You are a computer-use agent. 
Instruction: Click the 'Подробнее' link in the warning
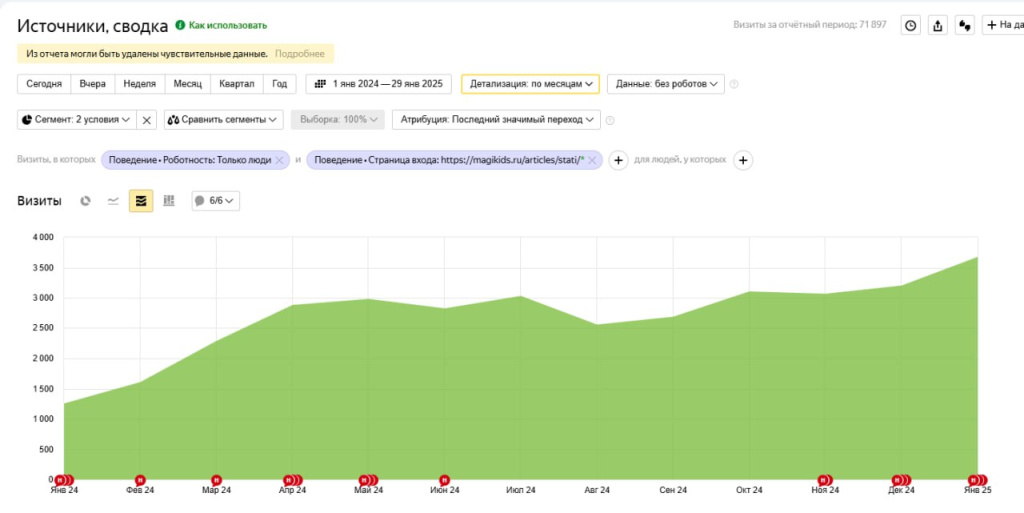299,53
